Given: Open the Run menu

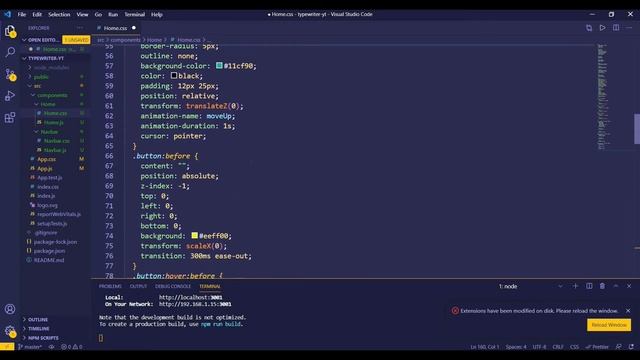Looking at the screenshot, I should 113,14.
